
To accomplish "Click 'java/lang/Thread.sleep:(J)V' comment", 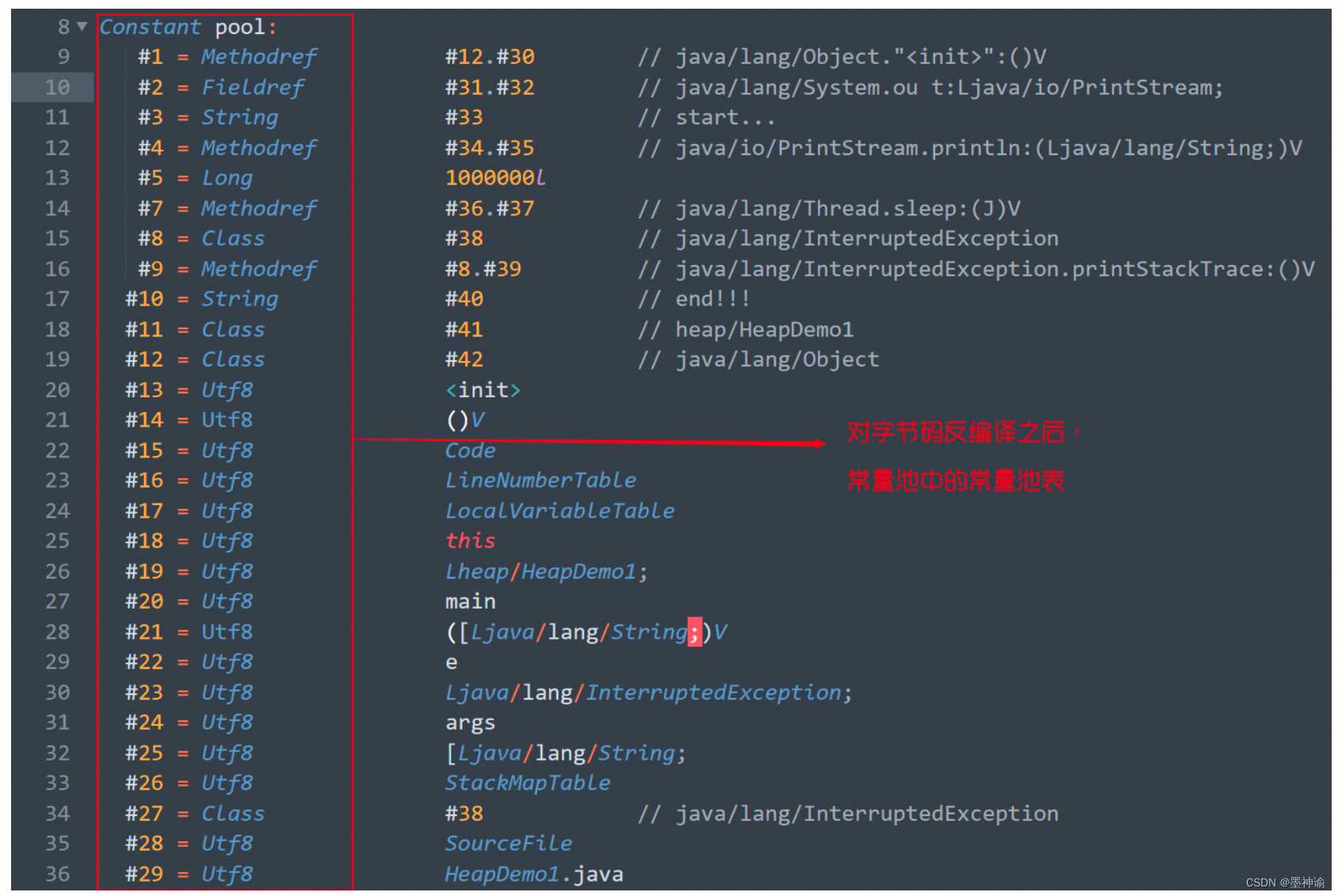I will [848, 208].
